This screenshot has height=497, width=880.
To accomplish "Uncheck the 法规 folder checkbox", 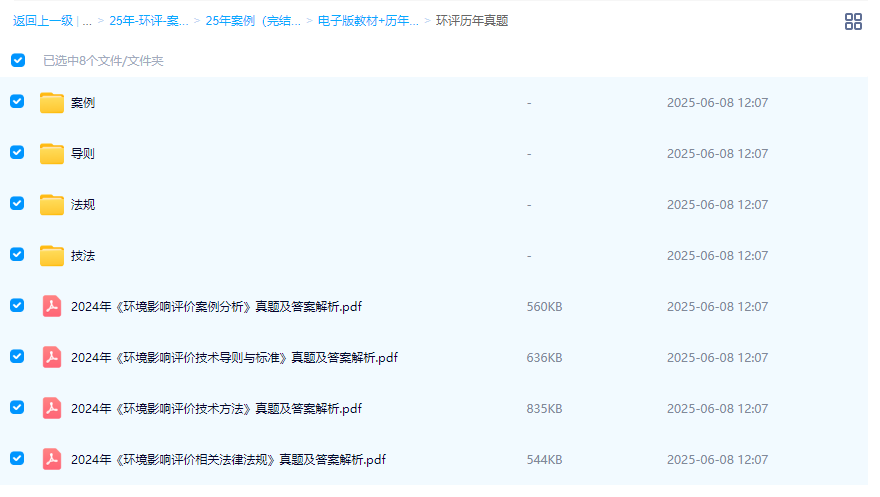I will click(17, 203).
